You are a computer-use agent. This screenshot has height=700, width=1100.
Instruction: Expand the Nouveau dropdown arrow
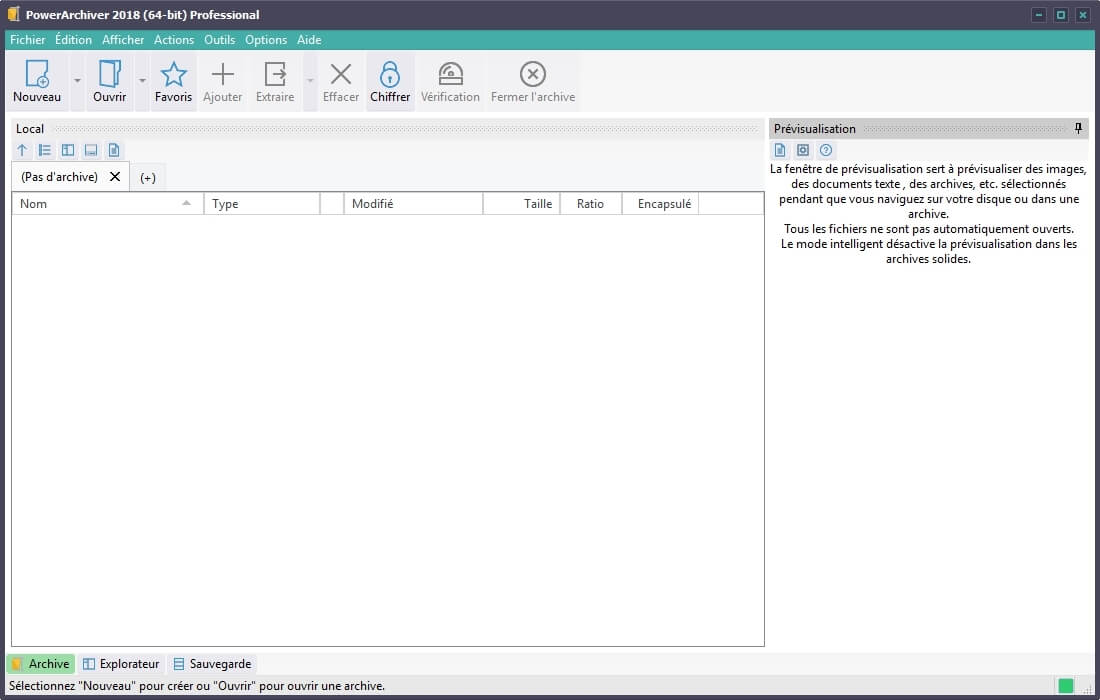[77, 81]
